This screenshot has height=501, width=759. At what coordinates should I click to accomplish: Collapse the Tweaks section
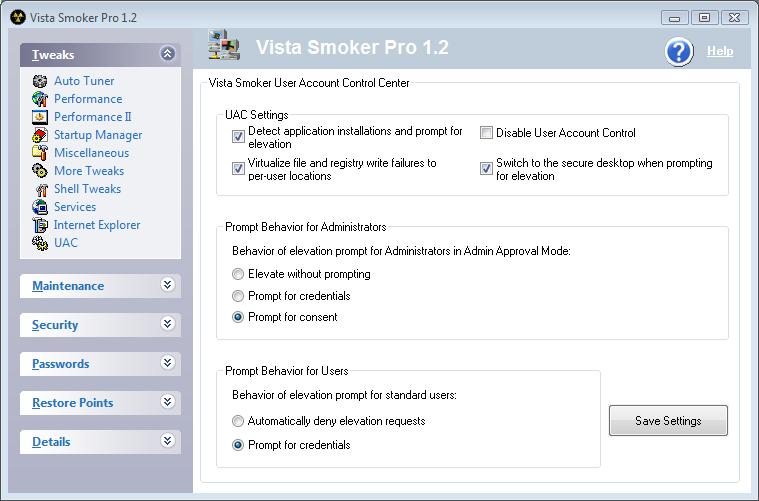[167, 55]
